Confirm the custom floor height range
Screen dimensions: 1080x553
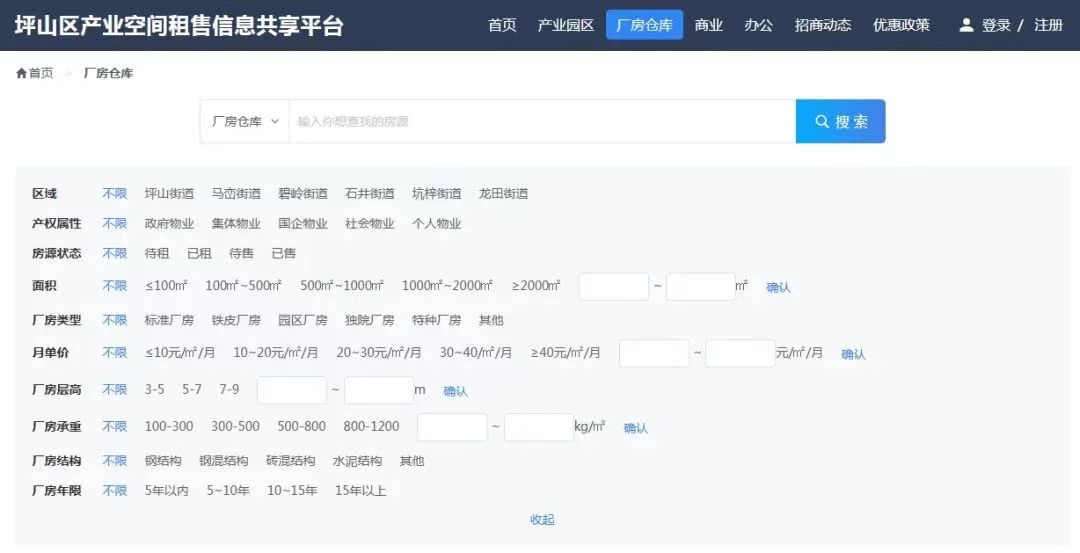pyautogui.click(x=455, y=391)
